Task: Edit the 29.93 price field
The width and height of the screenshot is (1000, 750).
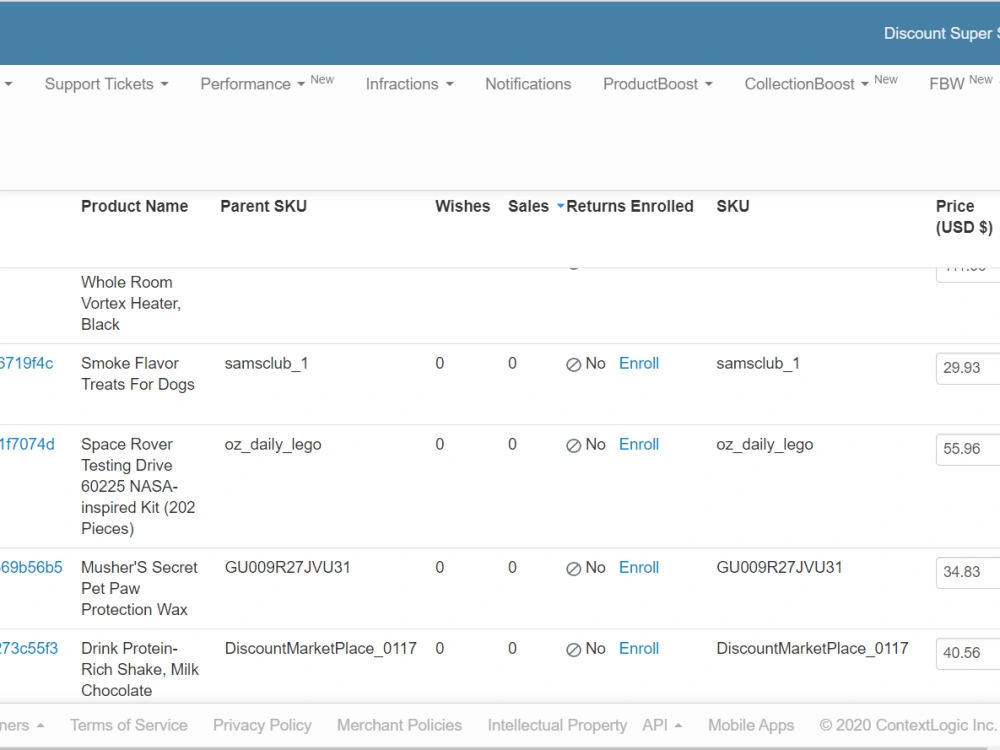Action: pos(967,368)
